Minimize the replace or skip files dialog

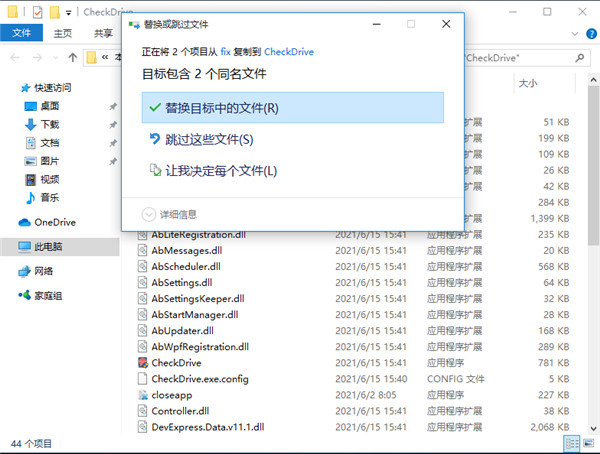click(377, 24)
